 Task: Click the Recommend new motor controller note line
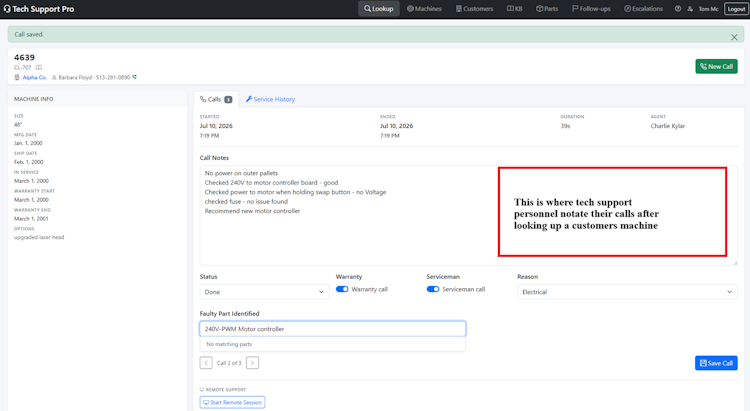click(253, 211)
